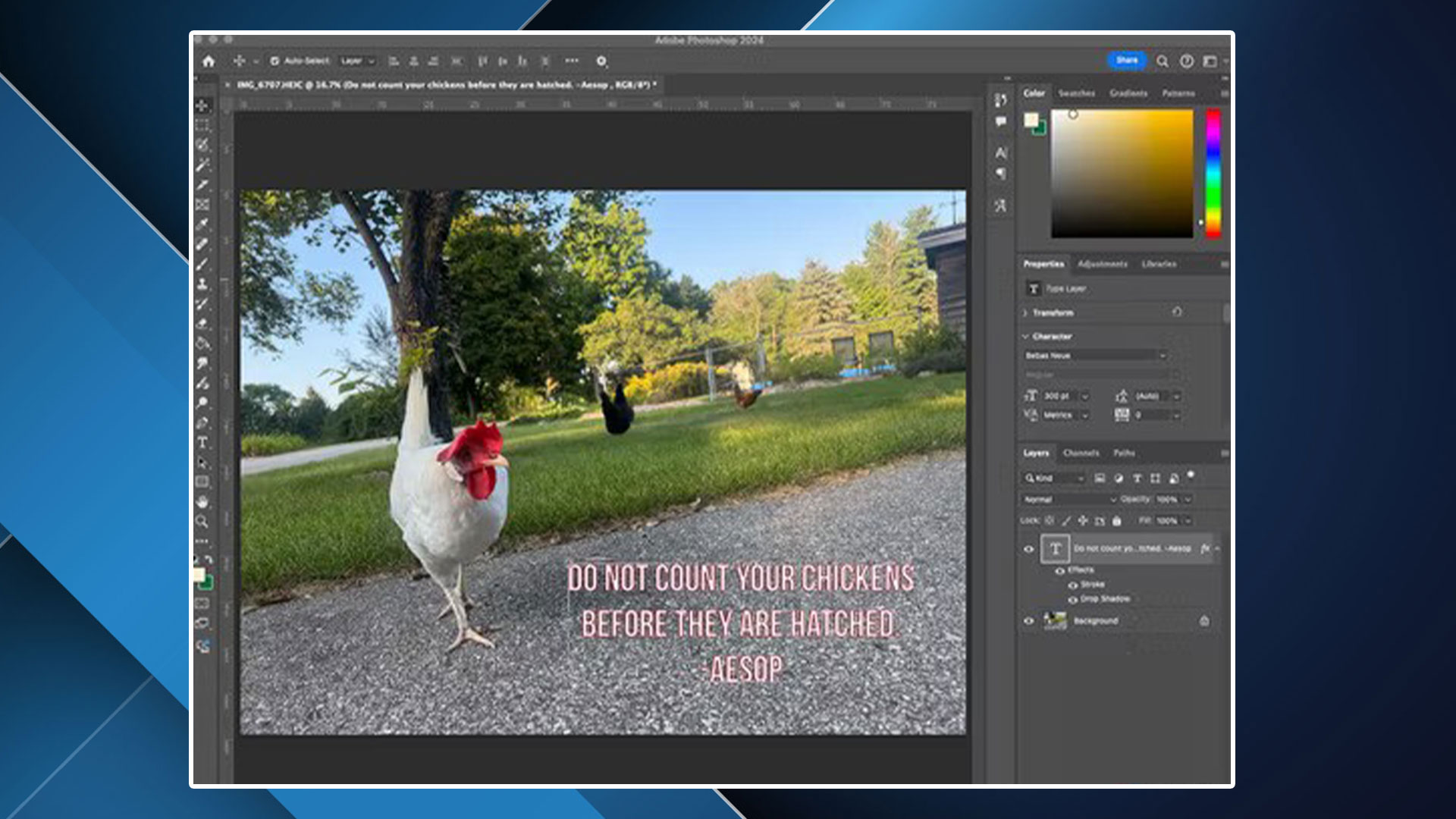Viewport: 1456px width, 819px height.
Task: Click the Background layer thumbnail
Action: (1055, 621)
